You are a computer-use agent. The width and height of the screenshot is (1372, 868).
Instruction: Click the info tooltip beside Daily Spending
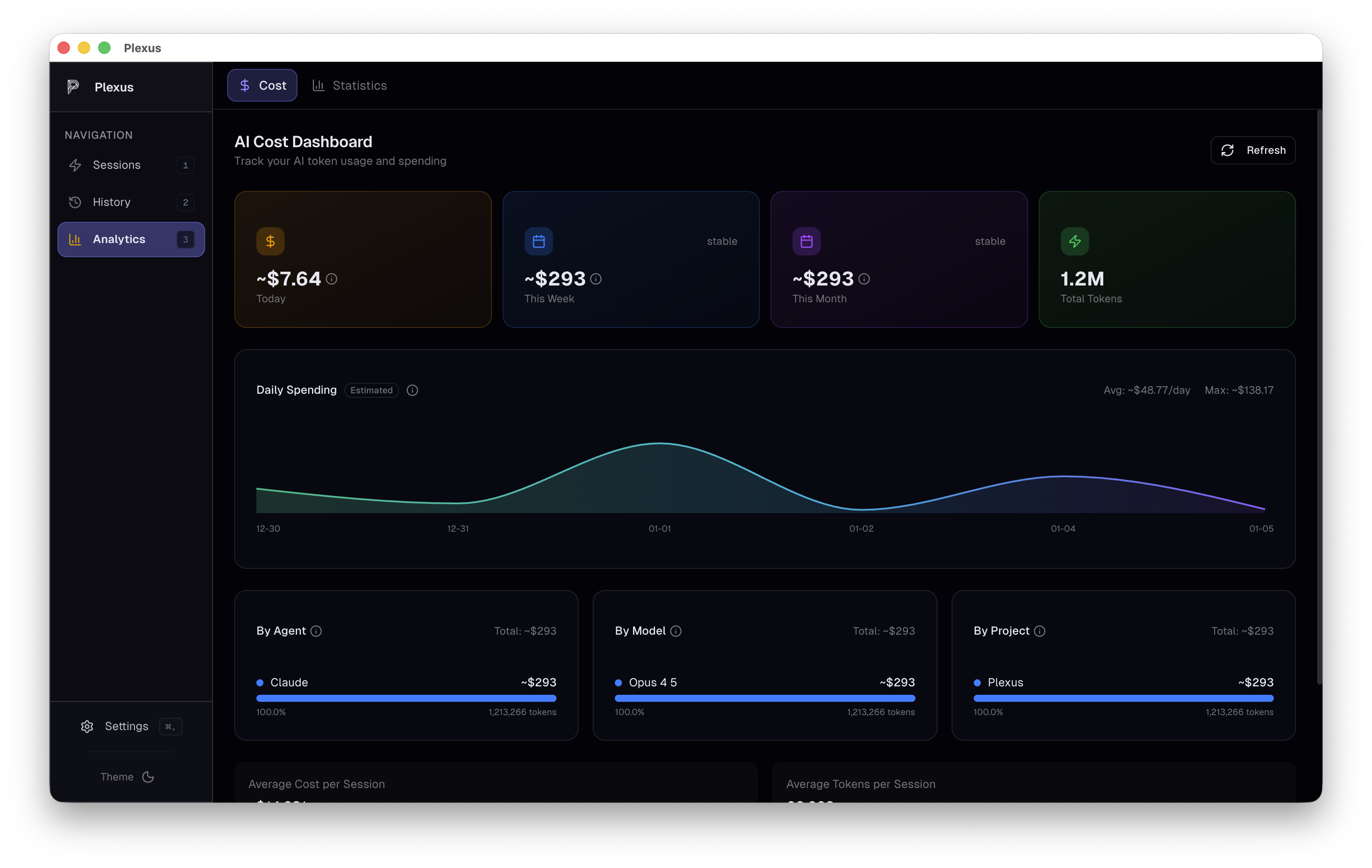[x=412, y=390]
